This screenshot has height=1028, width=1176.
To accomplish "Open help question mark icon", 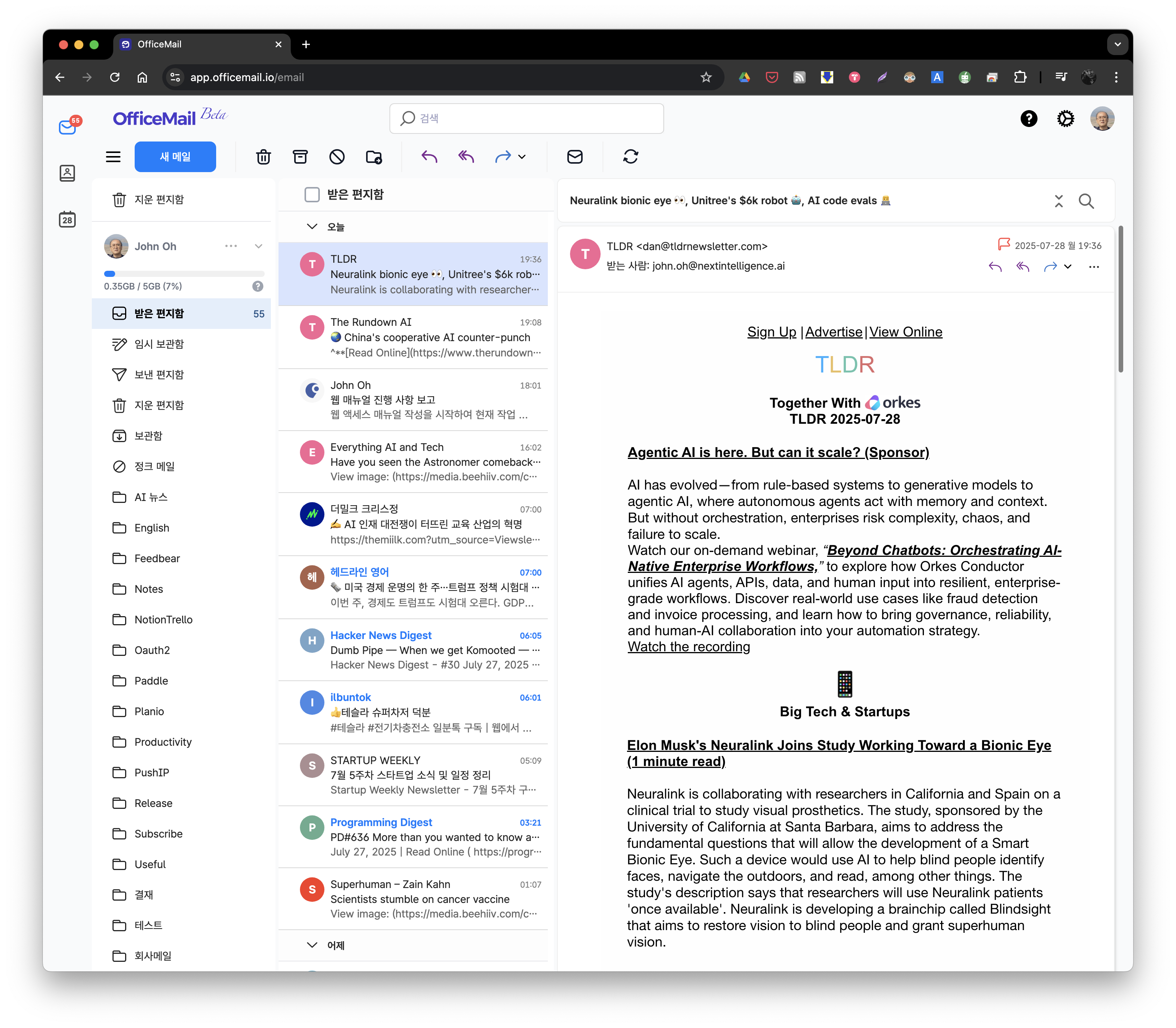I will [1028, 119].
